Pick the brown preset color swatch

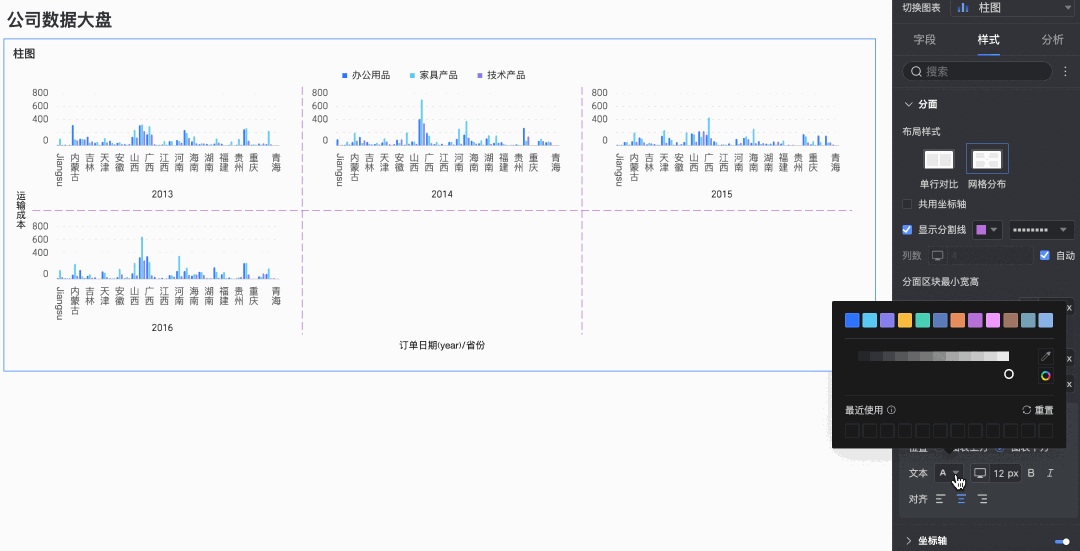coord(1010,320)
